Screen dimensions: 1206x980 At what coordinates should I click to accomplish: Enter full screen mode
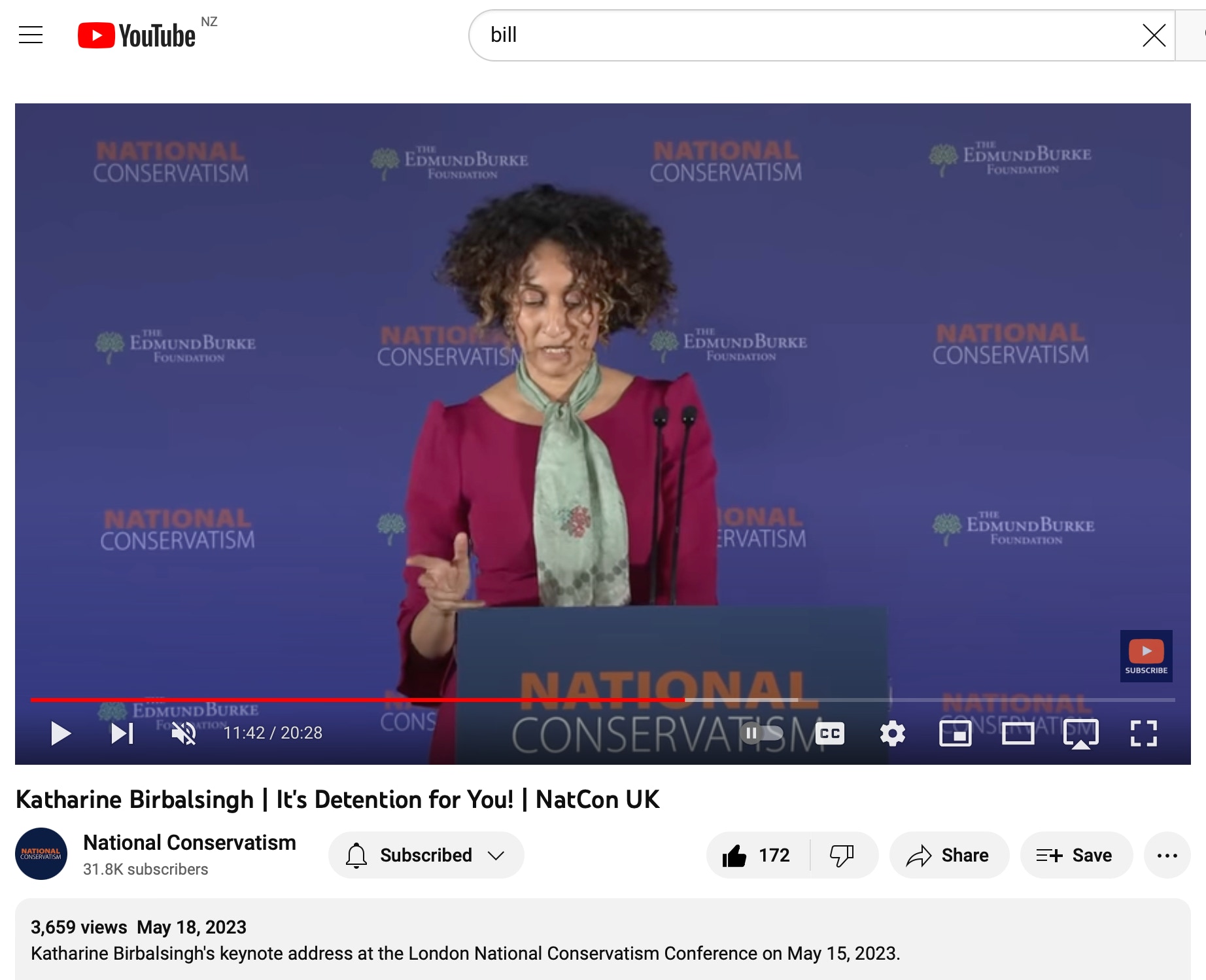[x=1143, y=733]
